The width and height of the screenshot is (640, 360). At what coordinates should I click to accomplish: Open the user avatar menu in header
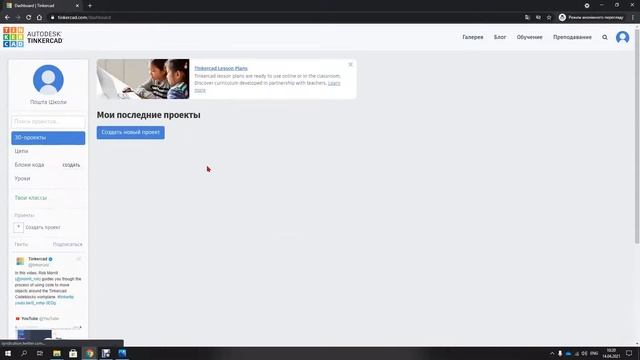point(622,37)
